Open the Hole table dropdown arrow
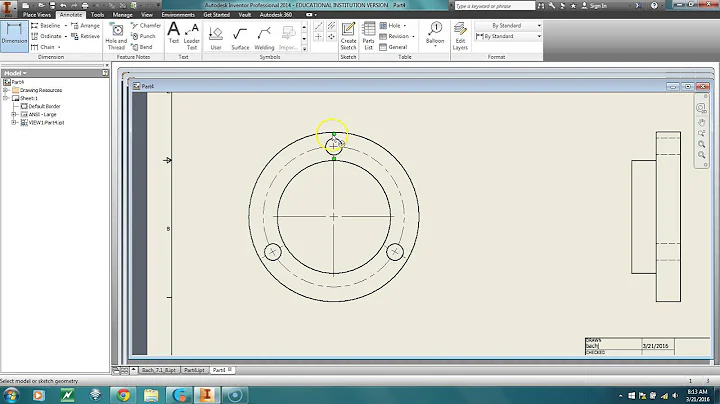The width and height of the screenshot is (720, 404). (405, 26)
